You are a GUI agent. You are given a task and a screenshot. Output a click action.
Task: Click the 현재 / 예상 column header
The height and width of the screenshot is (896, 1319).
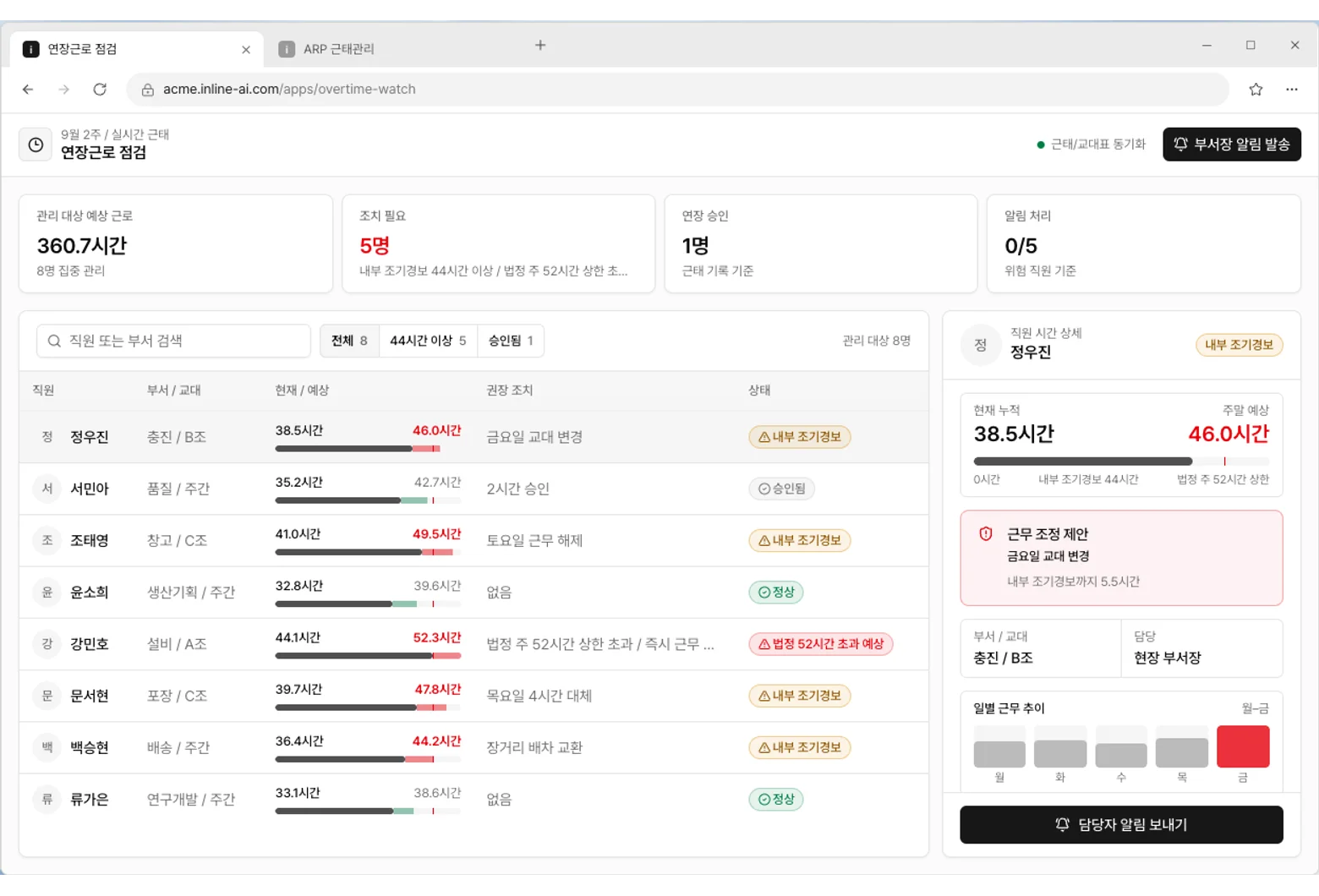[x=302, y=390]
